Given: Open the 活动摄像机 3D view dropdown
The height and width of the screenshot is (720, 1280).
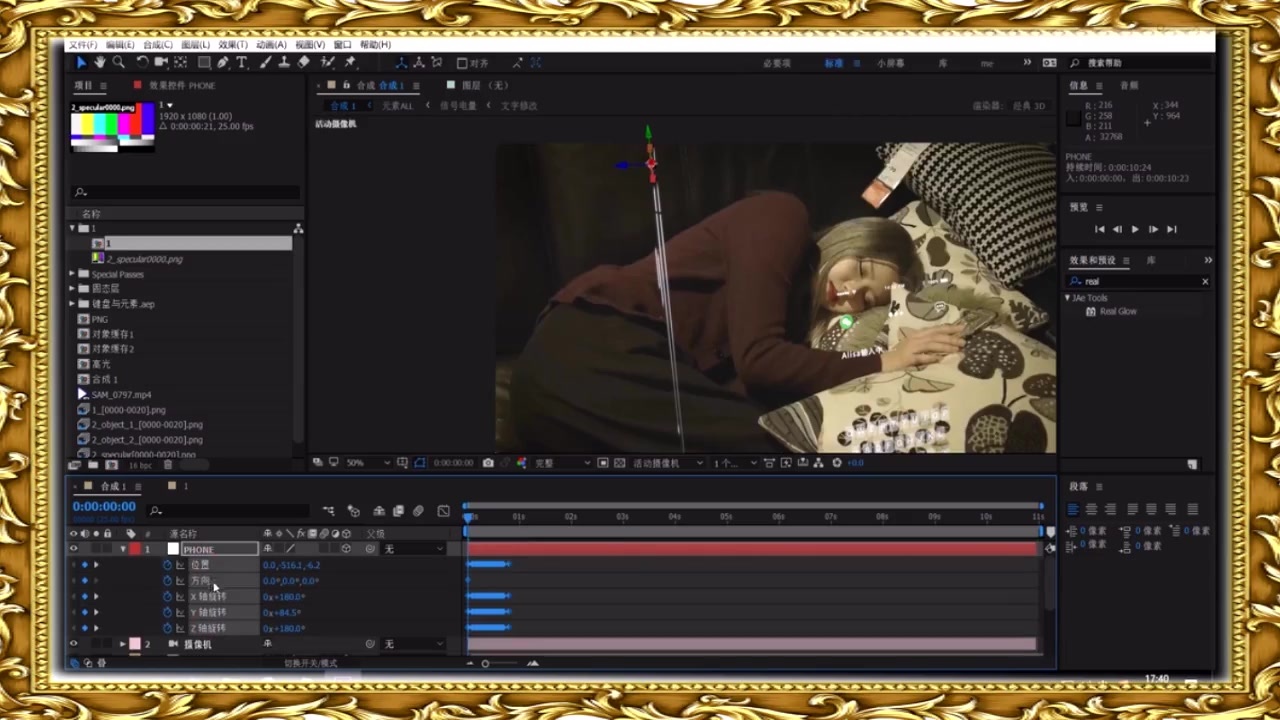Looking at the screenshot, I should click(x=668, y=463).
